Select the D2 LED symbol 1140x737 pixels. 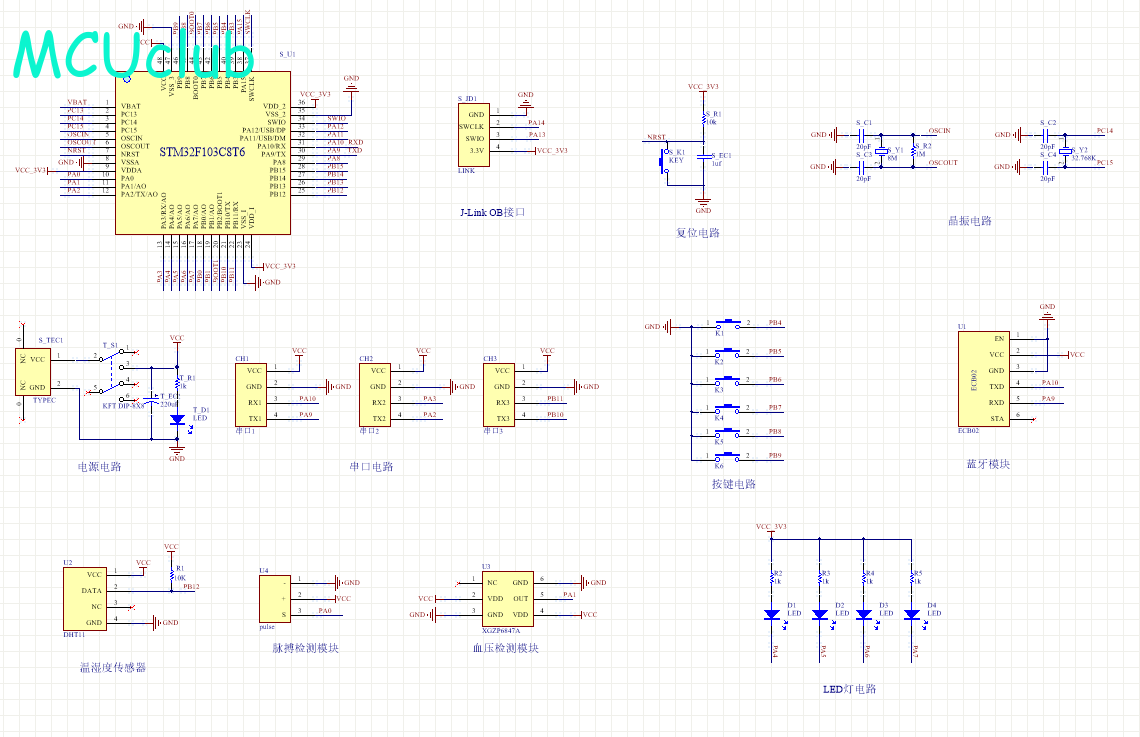pos(819,615)
